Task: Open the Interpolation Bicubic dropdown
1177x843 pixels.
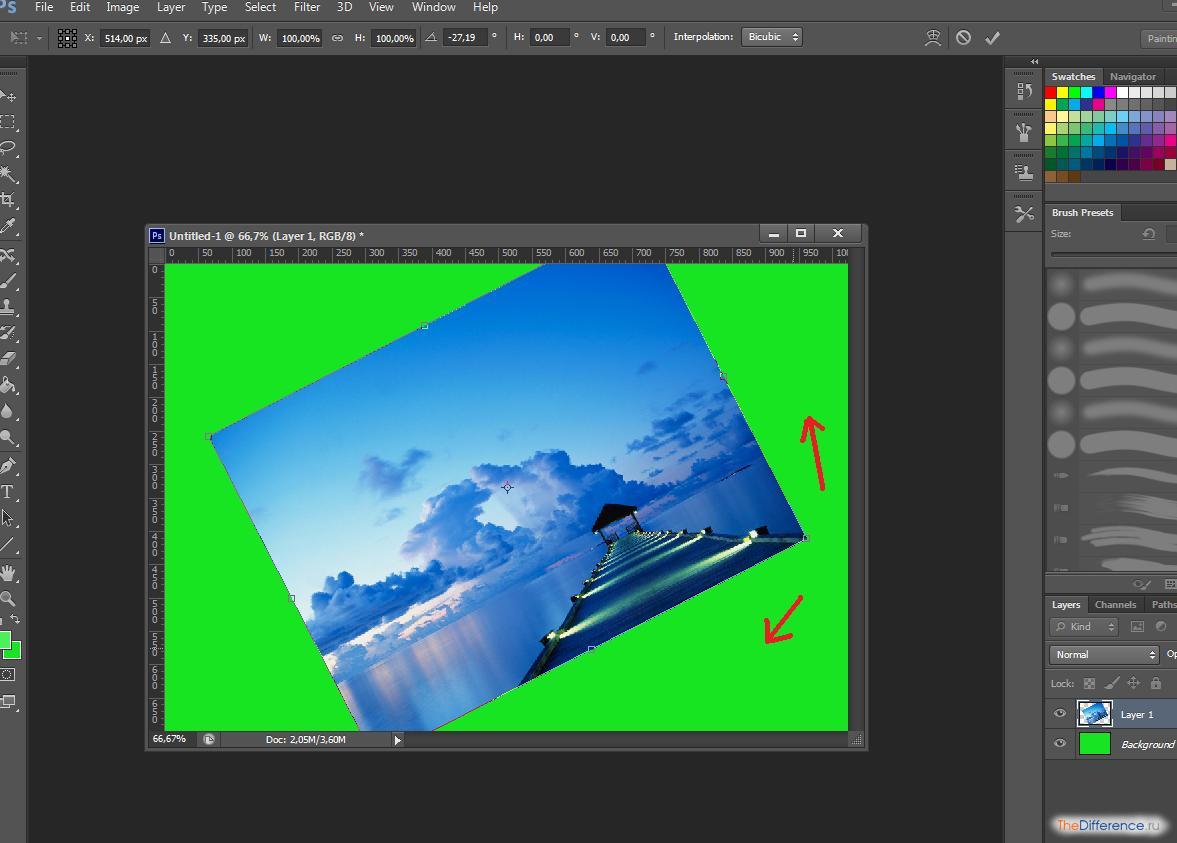Action: pyautogui.click(x=772, y=37)
